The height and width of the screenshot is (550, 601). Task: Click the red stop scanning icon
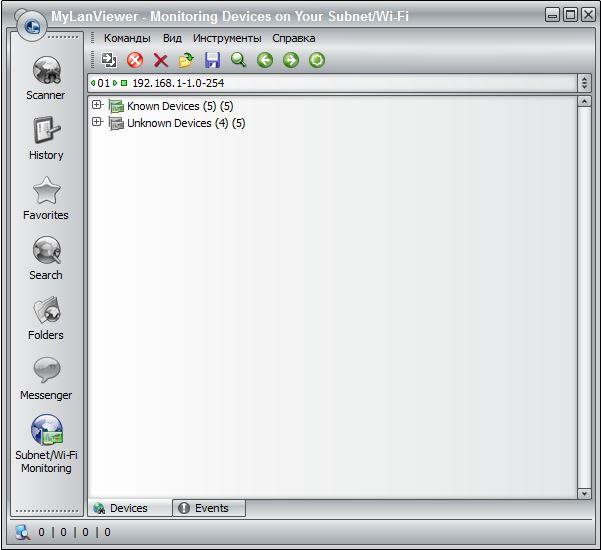click(135, 60)
